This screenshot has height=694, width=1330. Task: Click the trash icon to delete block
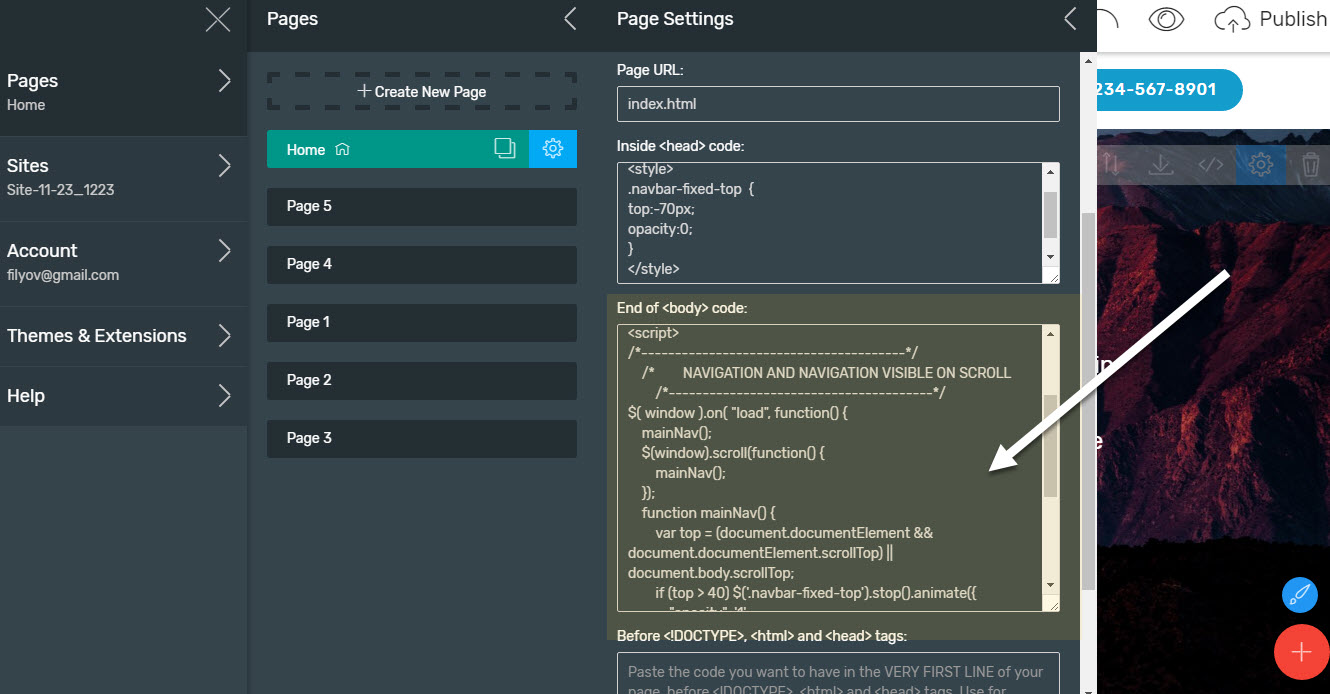click(1311, 165)
